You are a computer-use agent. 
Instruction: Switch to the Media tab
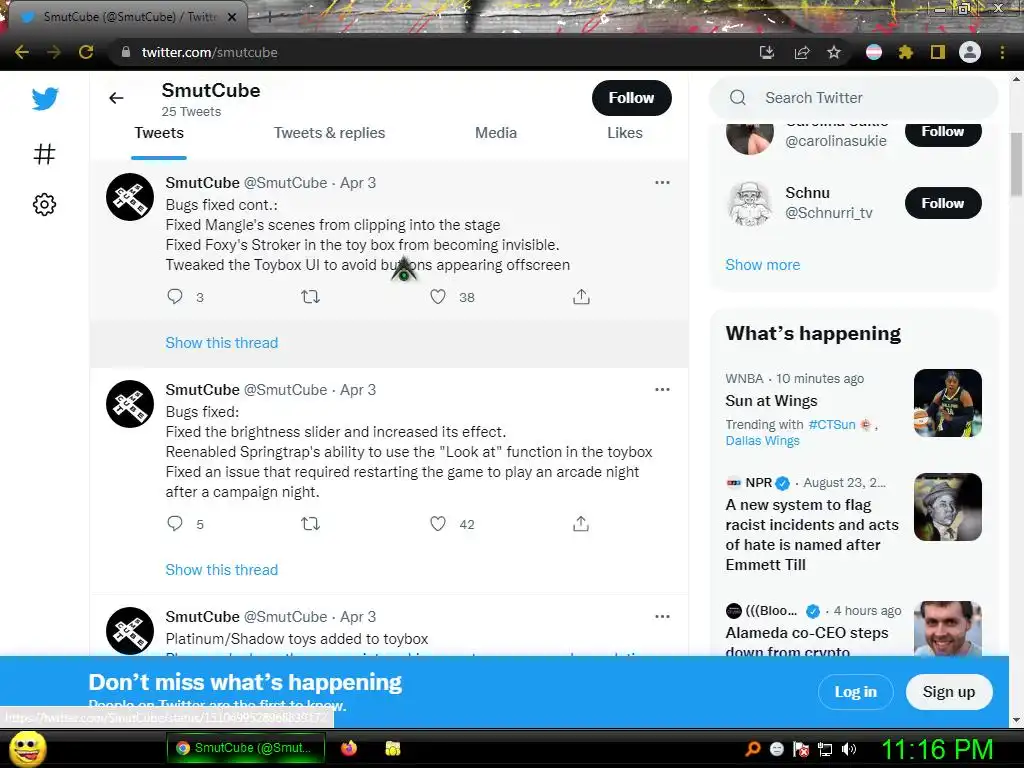[x=496, y=133]
